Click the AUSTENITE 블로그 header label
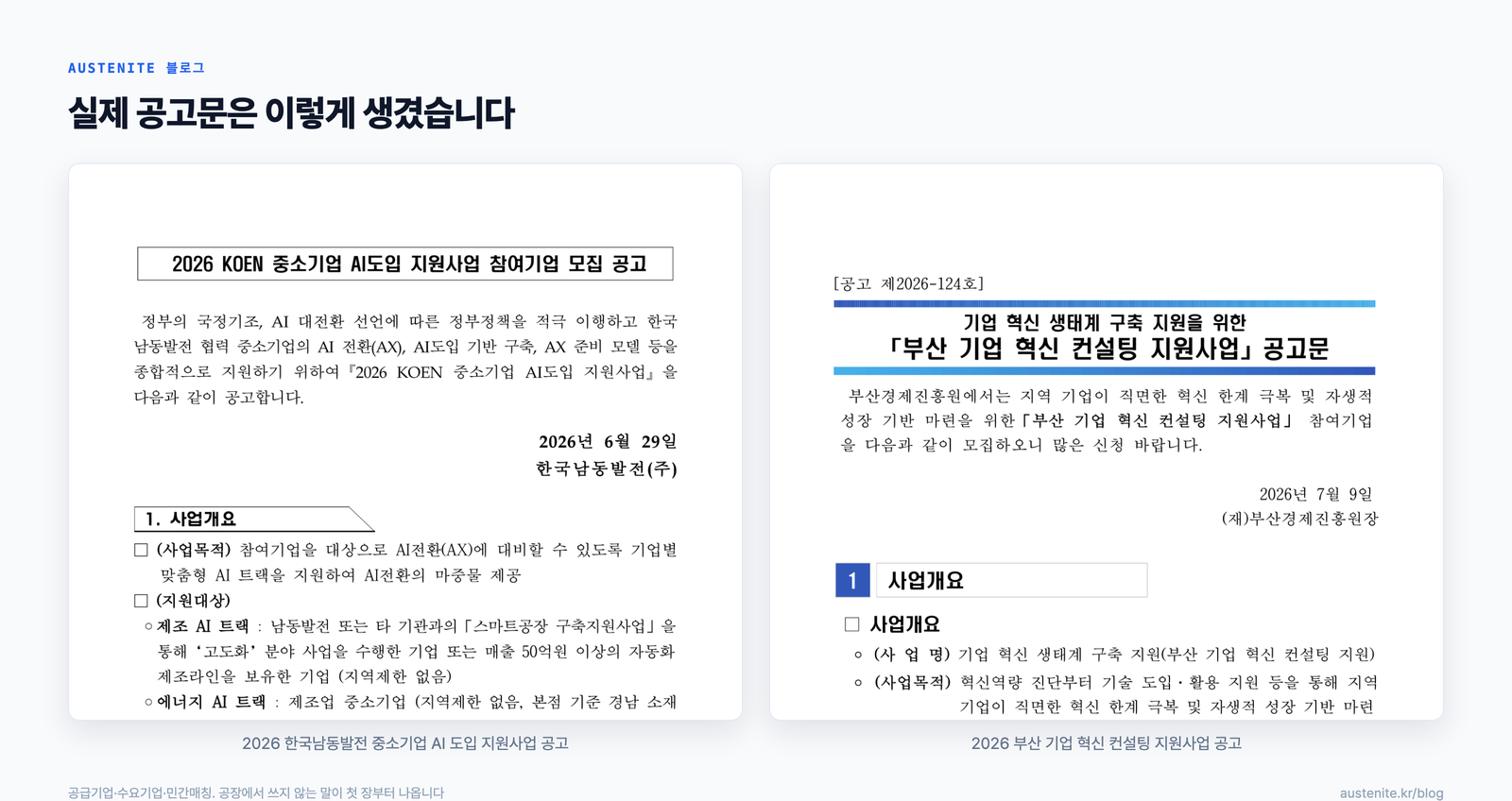 136,68
